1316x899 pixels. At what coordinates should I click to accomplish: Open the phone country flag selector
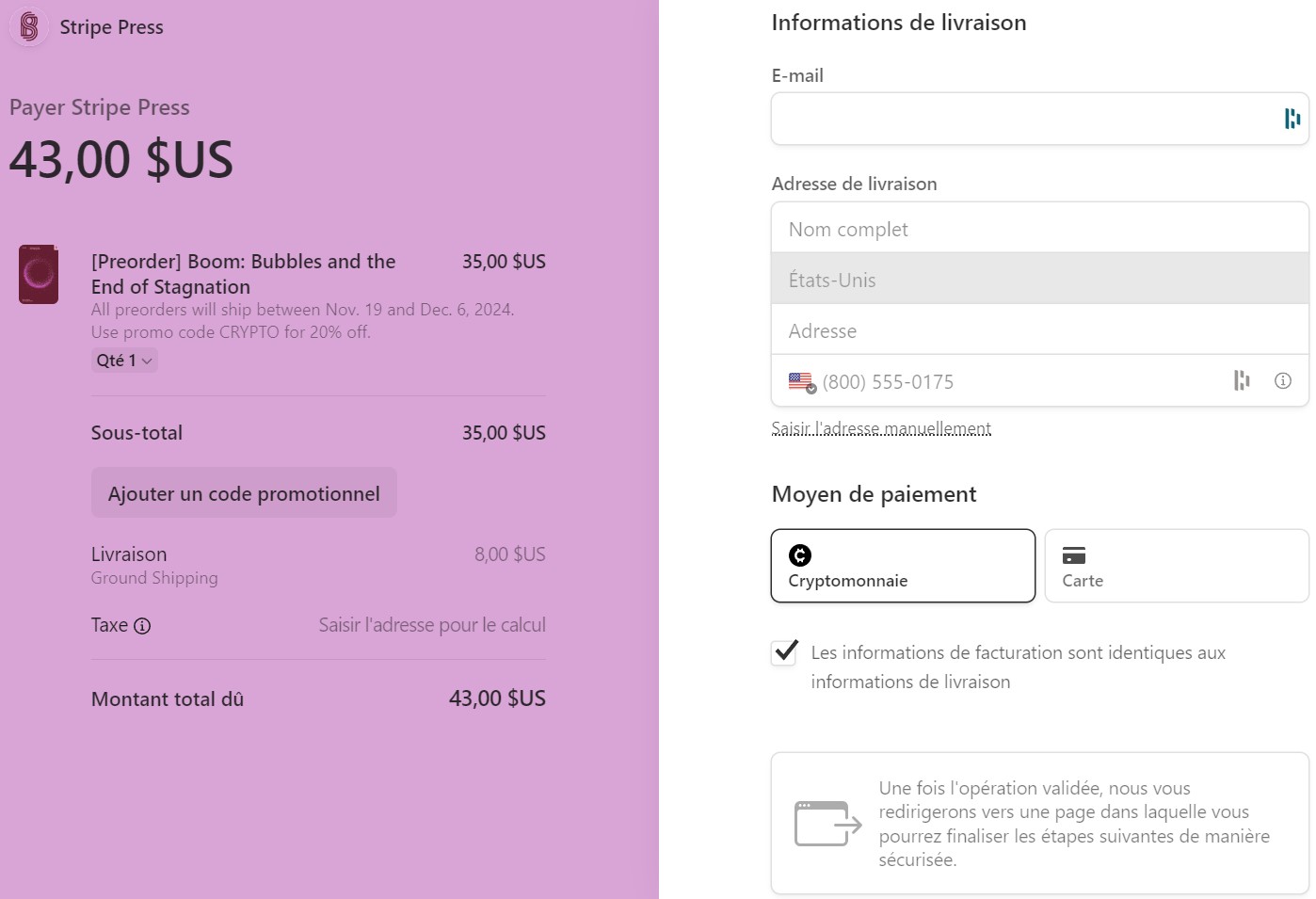click(800, 381)
